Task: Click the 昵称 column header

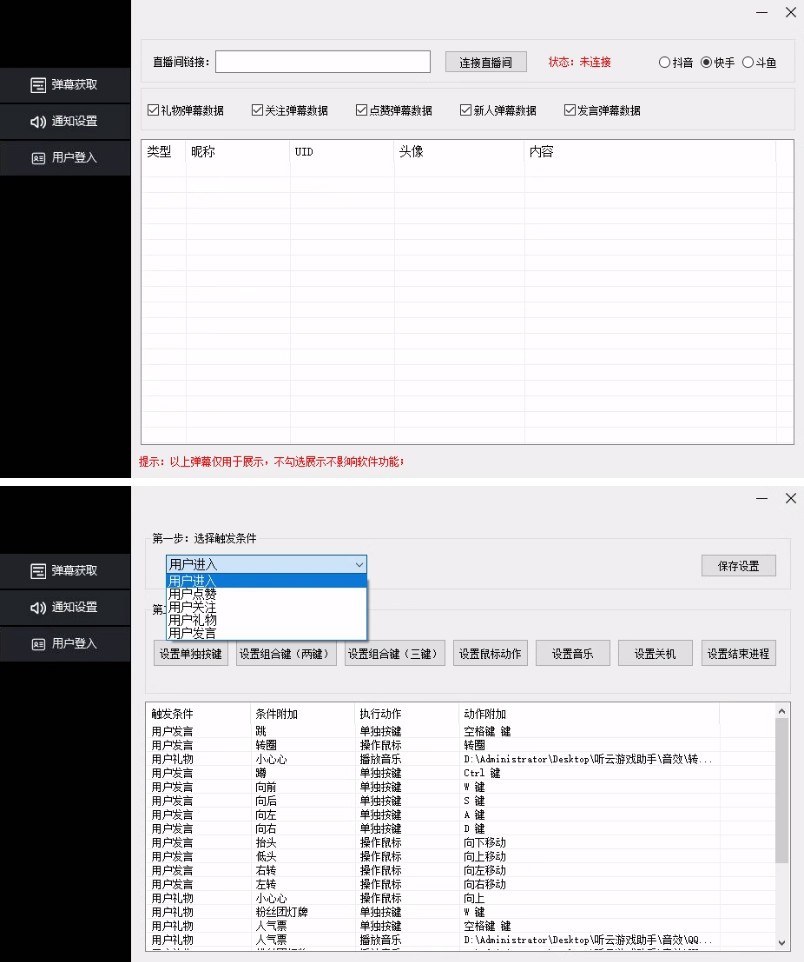Action: (x=238, y=152)
